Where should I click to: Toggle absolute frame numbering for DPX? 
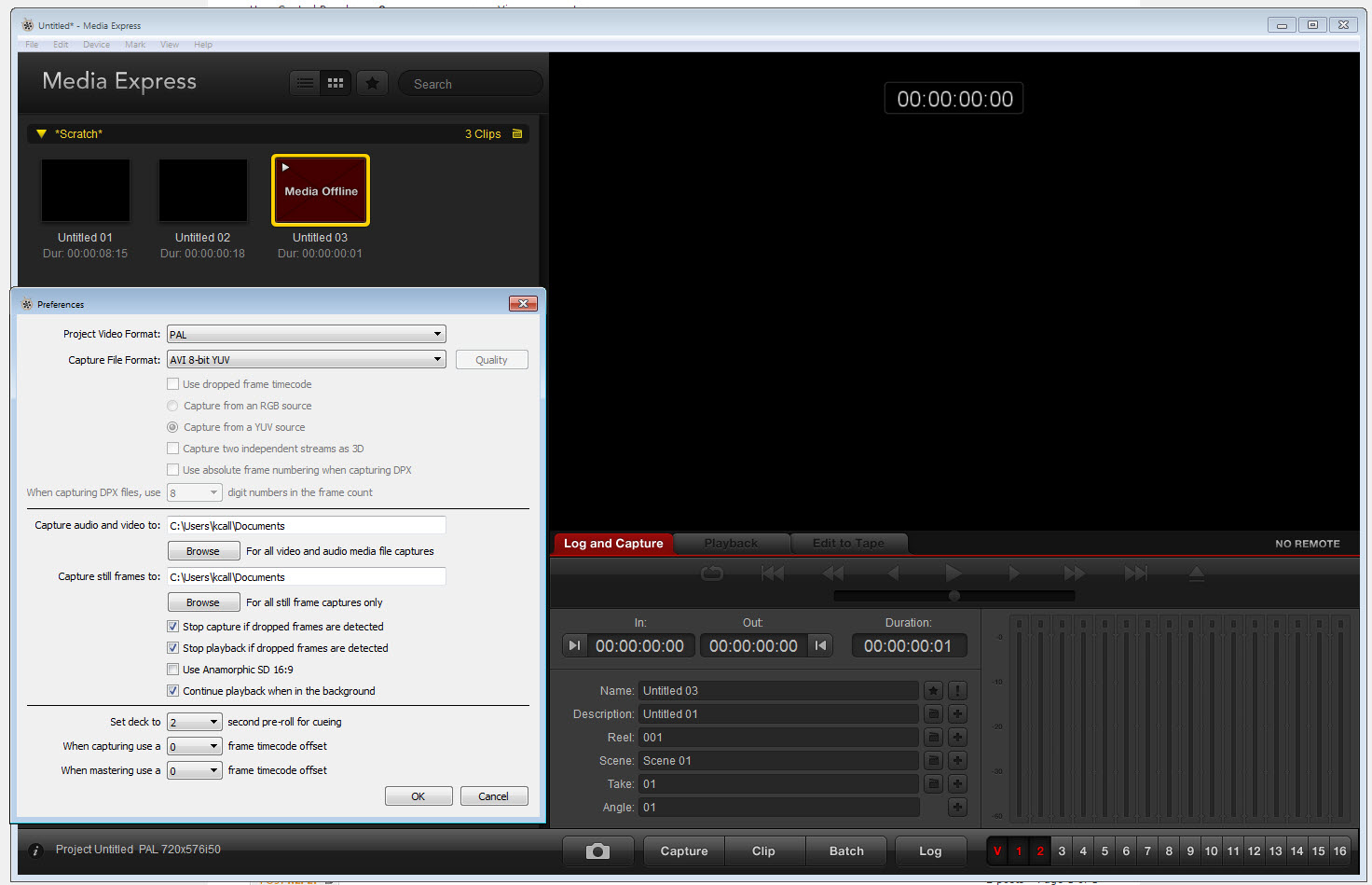click(x=172, y=470)
